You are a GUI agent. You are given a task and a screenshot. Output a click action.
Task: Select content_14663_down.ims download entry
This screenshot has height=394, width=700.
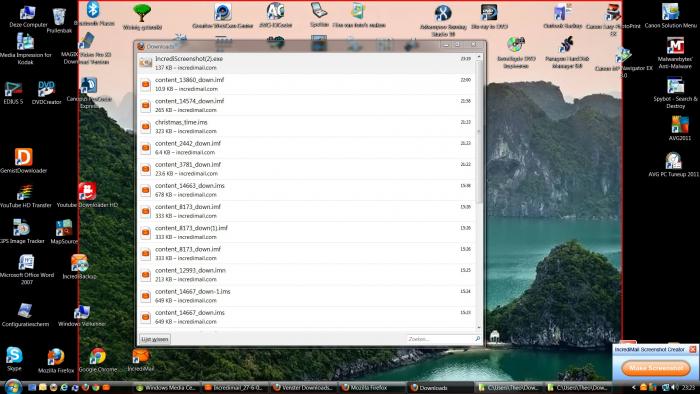coord(306,190)
